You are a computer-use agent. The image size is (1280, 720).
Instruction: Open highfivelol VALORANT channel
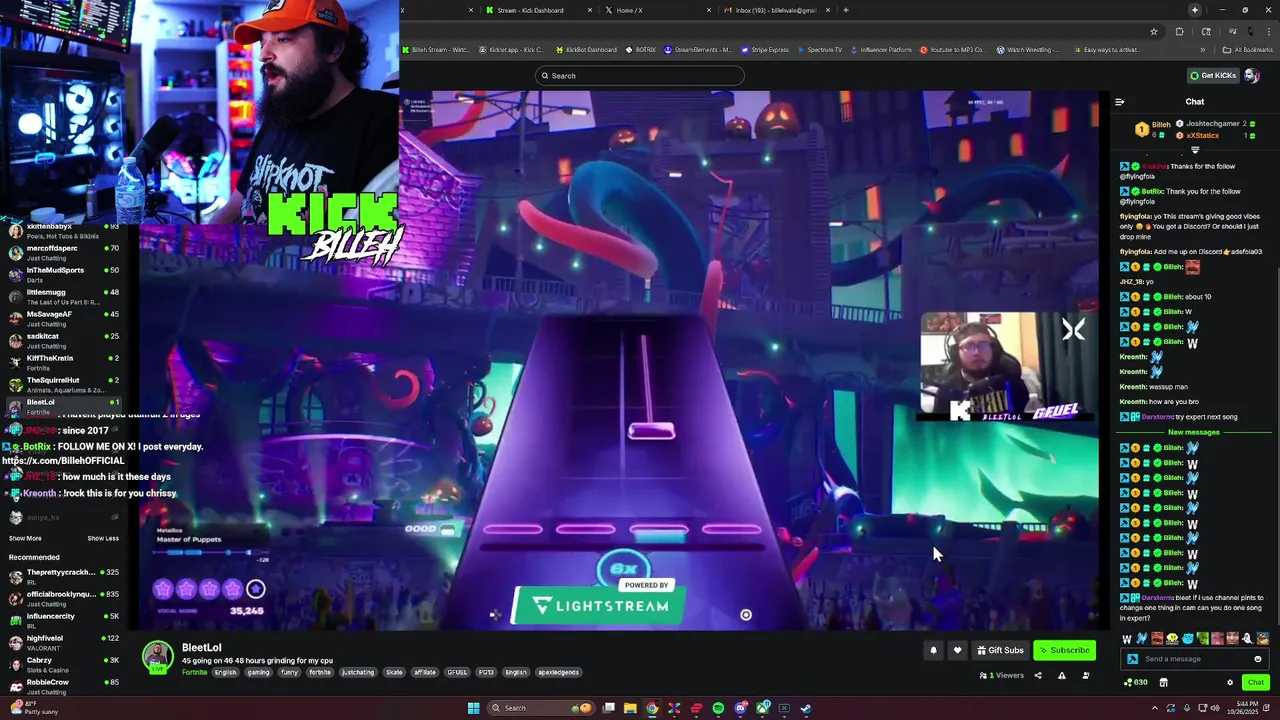[x=64, y=642]
